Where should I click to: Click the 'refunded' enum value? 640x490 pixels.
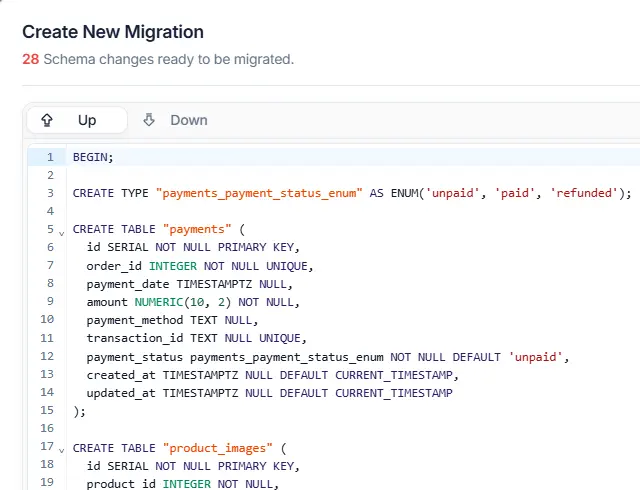[x=584, y=193]
